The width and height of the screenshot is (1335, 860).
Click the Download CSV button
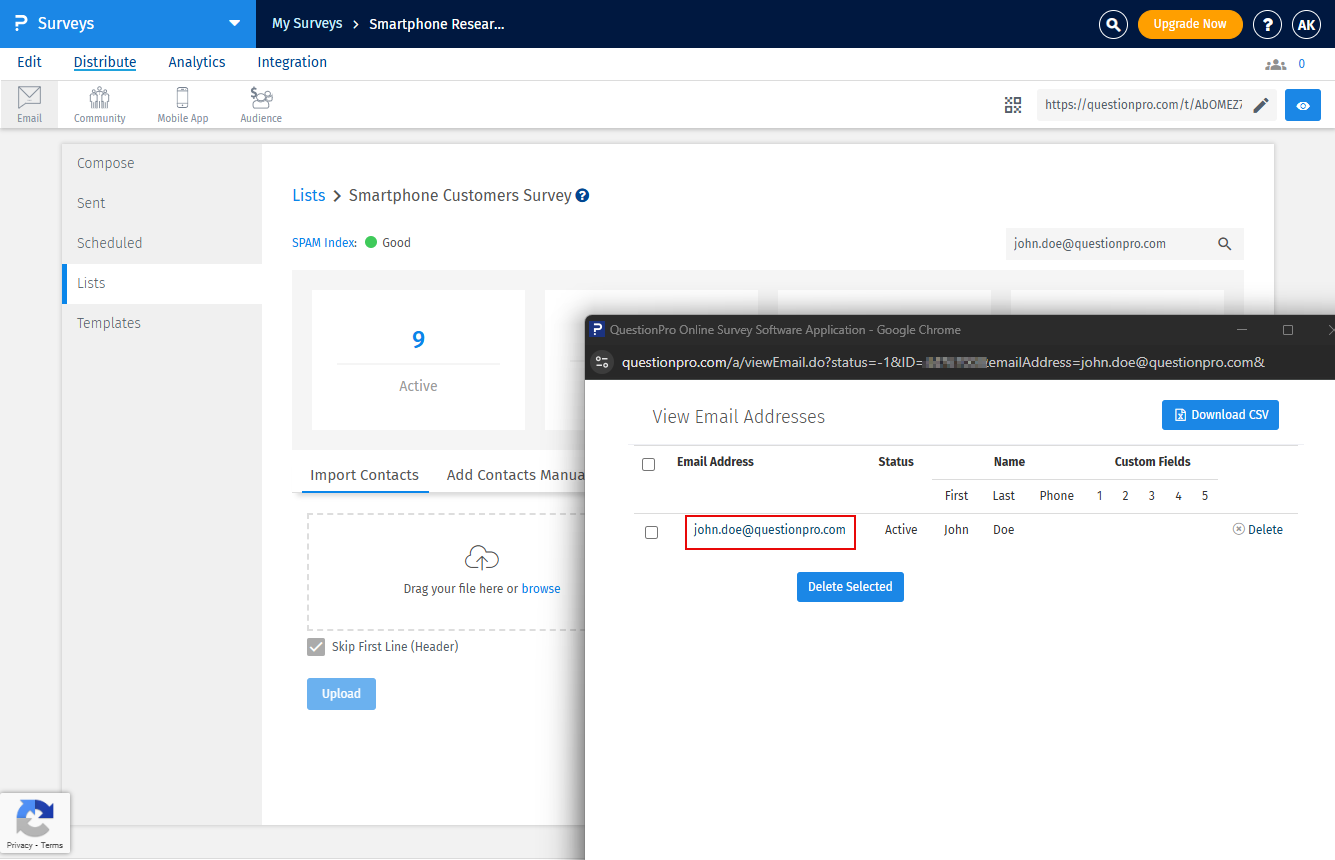(1220, 415)
